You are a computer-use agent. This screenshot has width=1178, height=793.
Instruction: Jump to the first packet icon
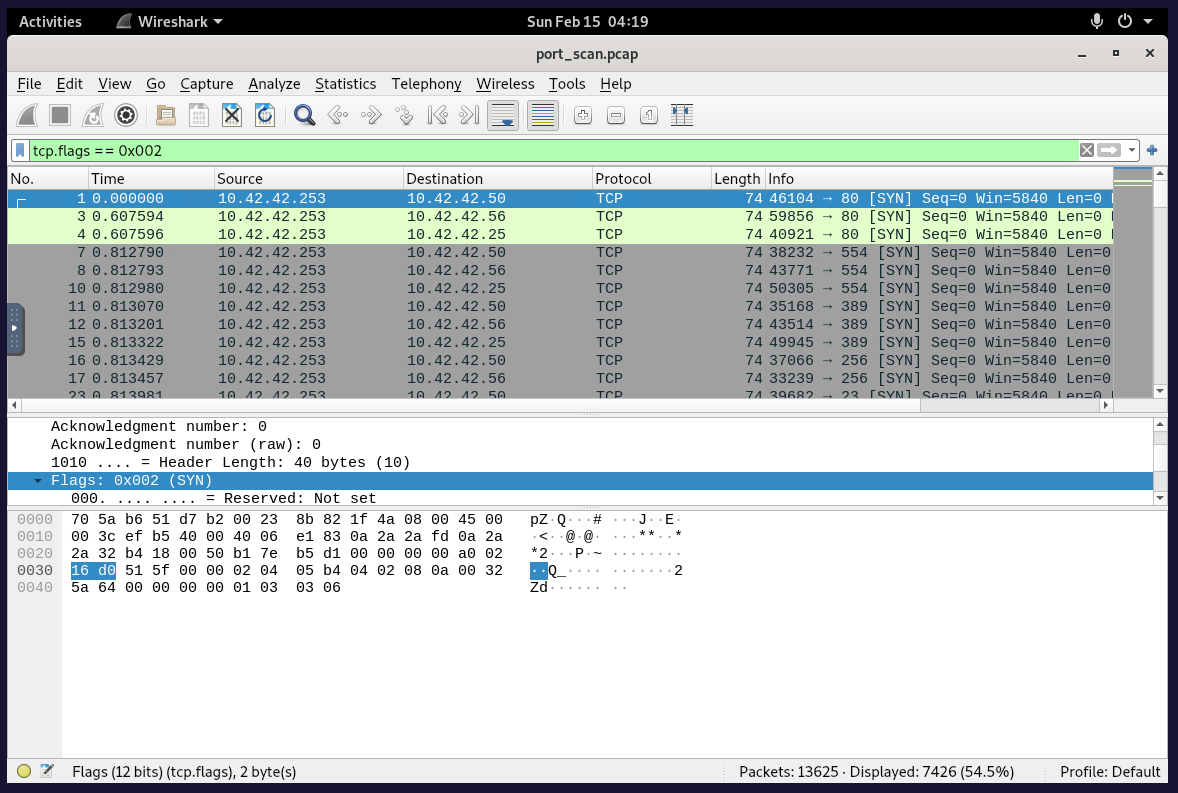(x=437, y=115)
